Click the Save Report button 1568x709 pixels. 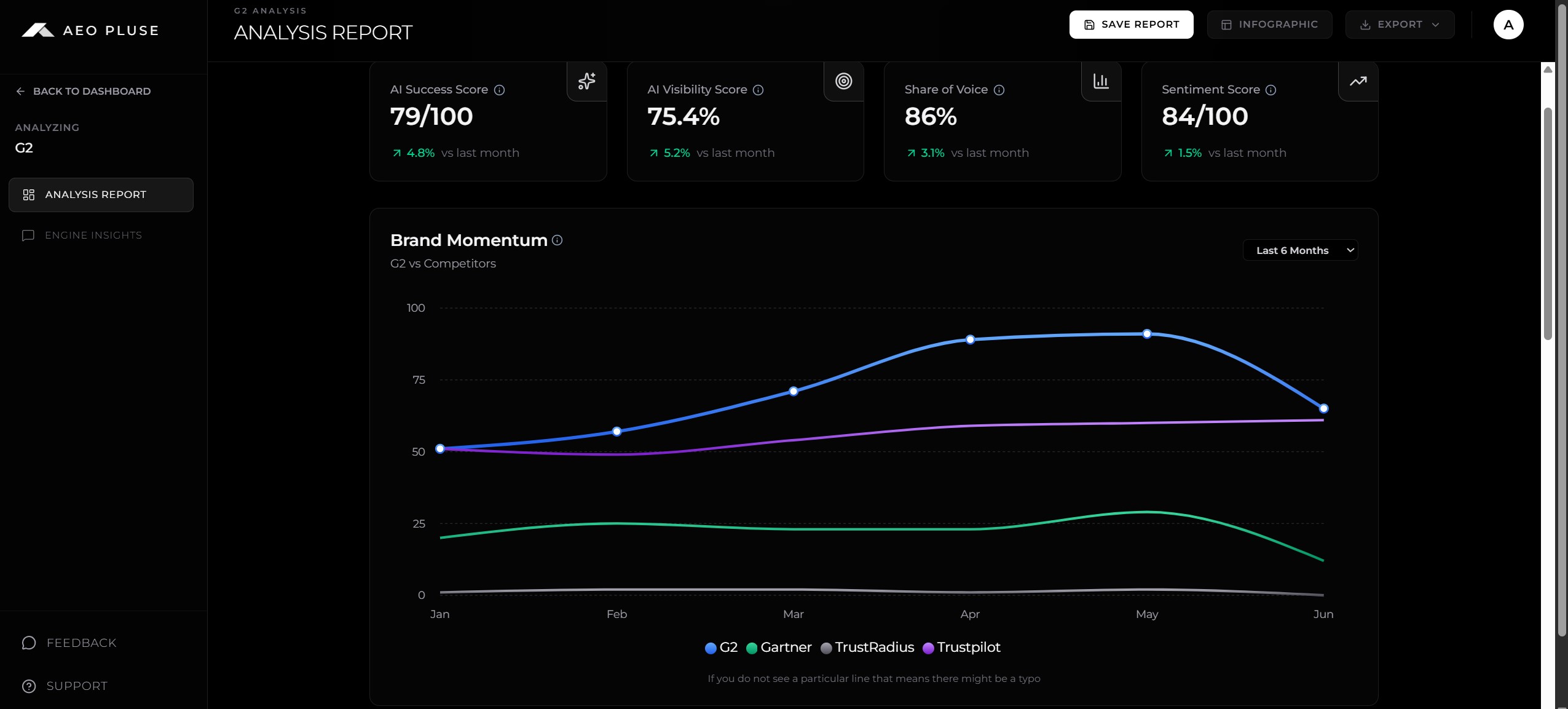pos(1131,25)
